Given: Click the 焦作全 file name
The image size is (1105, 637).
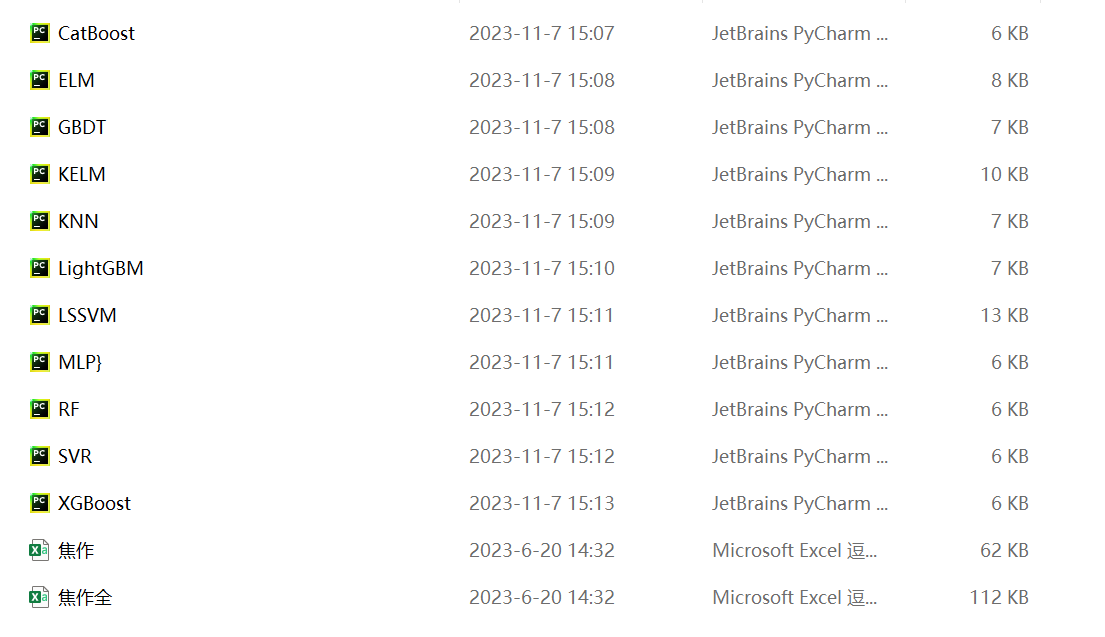Looking at the screenshot, I should click(85, 597).
